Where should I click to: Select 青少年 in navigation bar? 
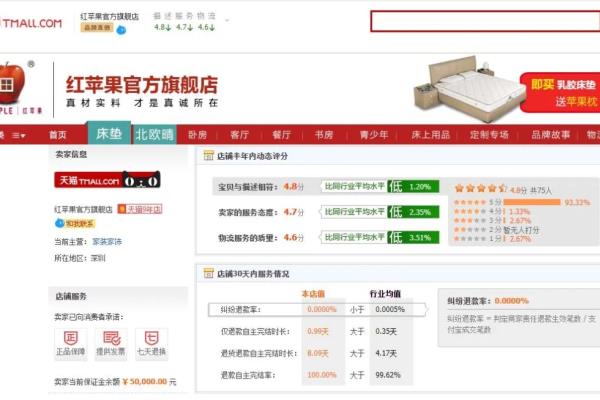point(374,135)
